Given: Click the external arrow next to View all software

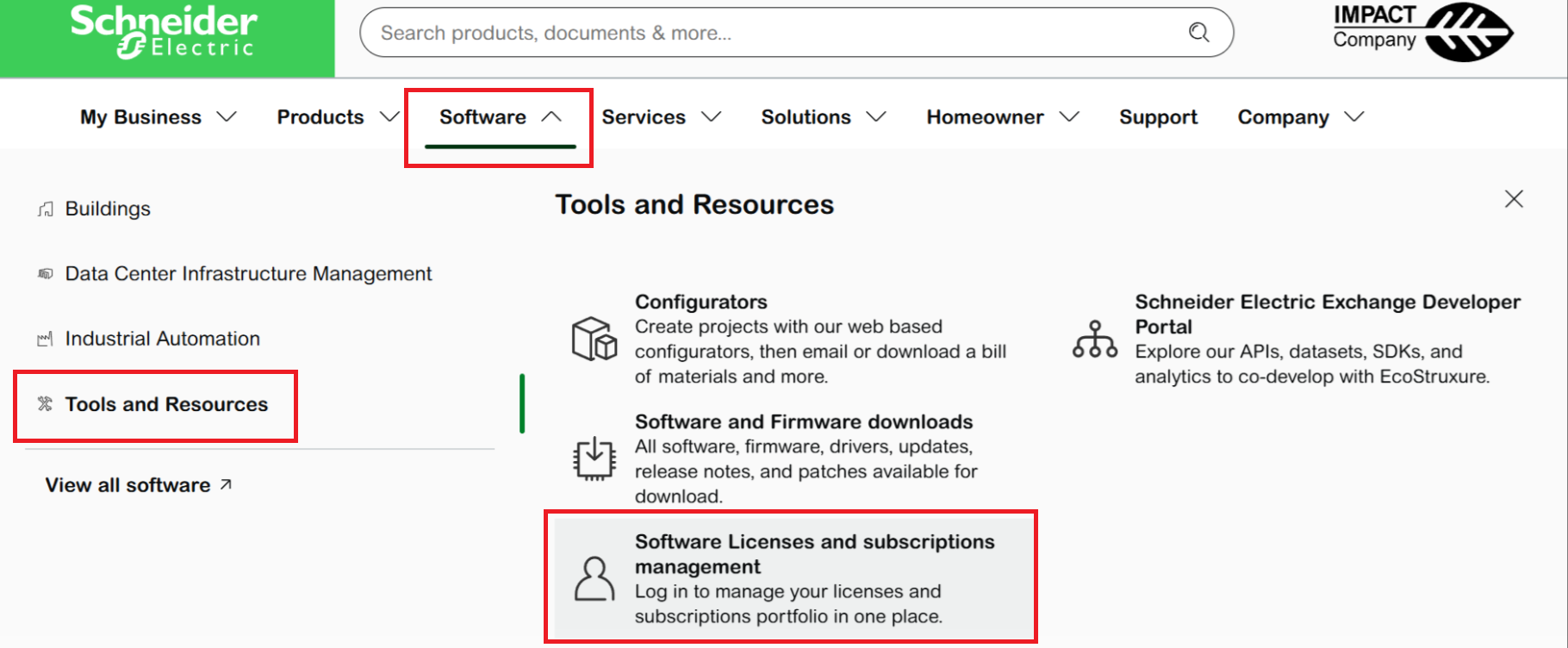Looking at the screenshot, I should click(226, 484).
